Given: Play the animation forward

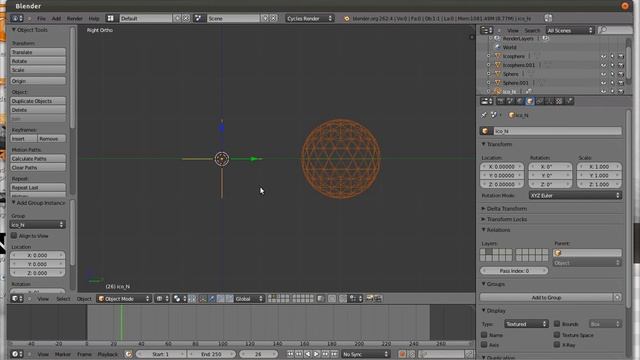Looking at the screenshot, I should (x=317, y=354).
